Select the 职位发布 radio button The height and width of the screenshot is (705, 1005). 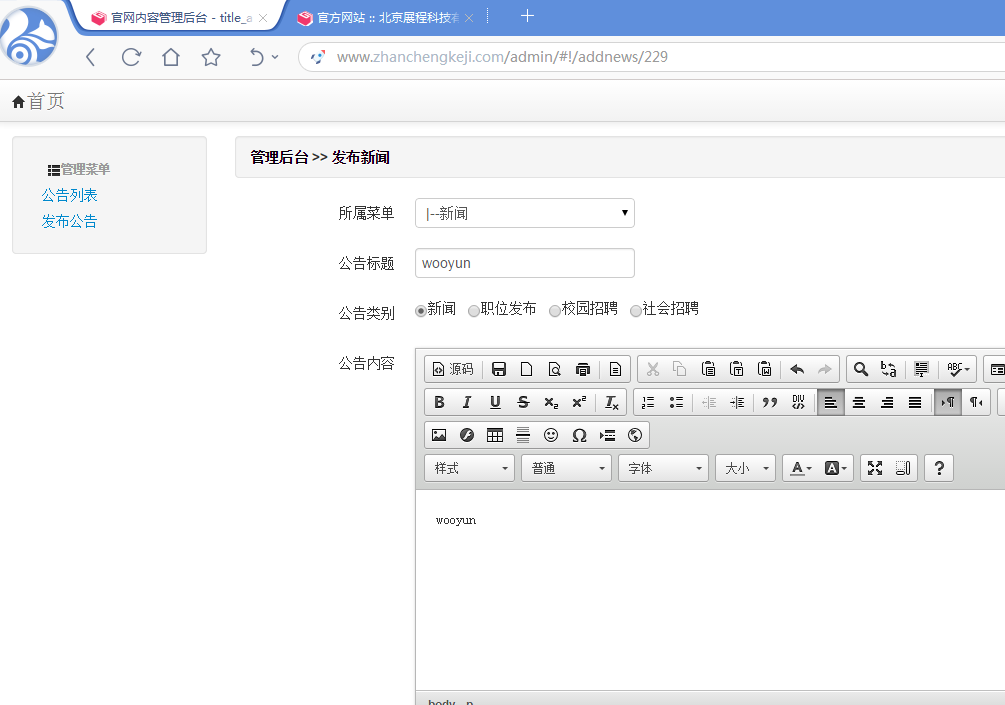pyautogui.click(x=474, y=311)
